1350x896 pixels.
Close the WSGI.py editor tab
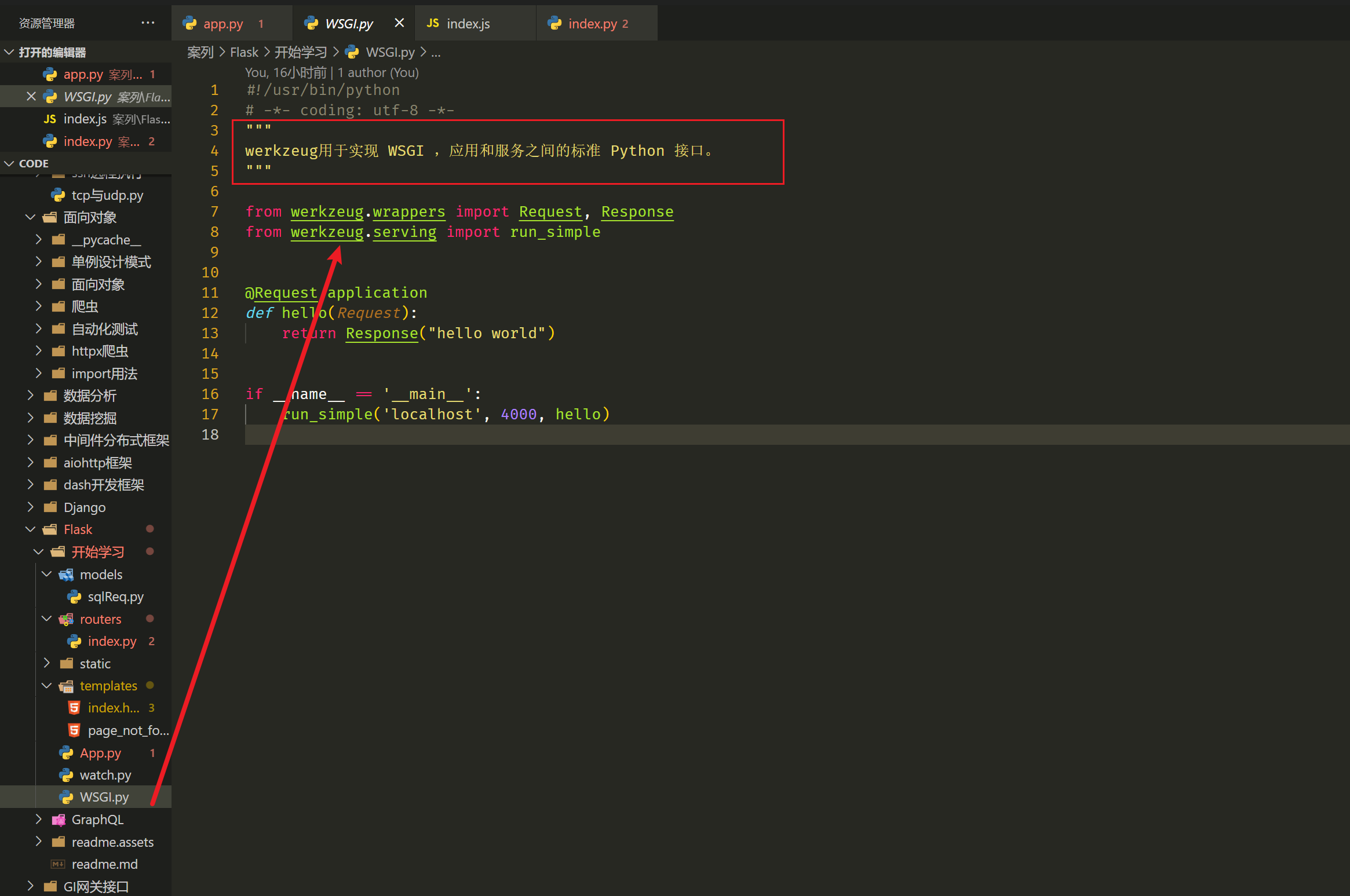[399, 23]
